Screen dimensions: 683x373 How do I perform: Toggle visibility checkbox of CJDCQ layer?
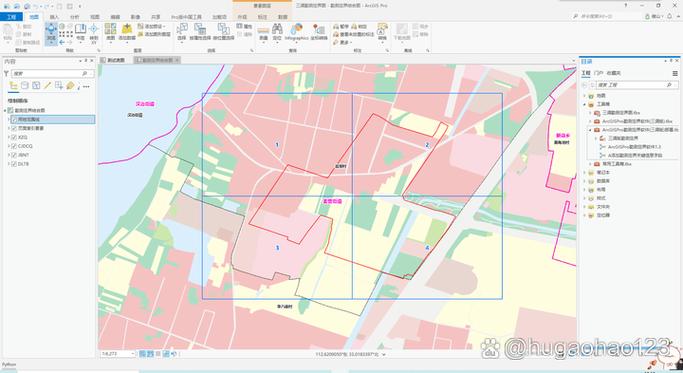[14, 146]
